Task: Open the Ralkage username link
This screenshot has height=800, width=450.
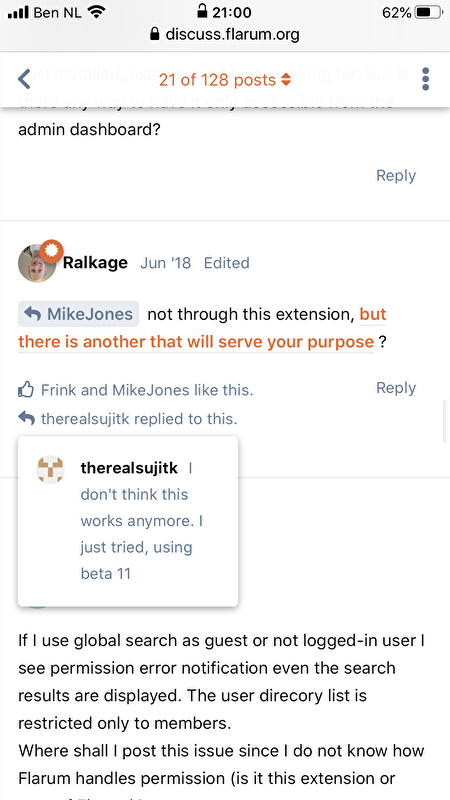Action: pos(95,263)
